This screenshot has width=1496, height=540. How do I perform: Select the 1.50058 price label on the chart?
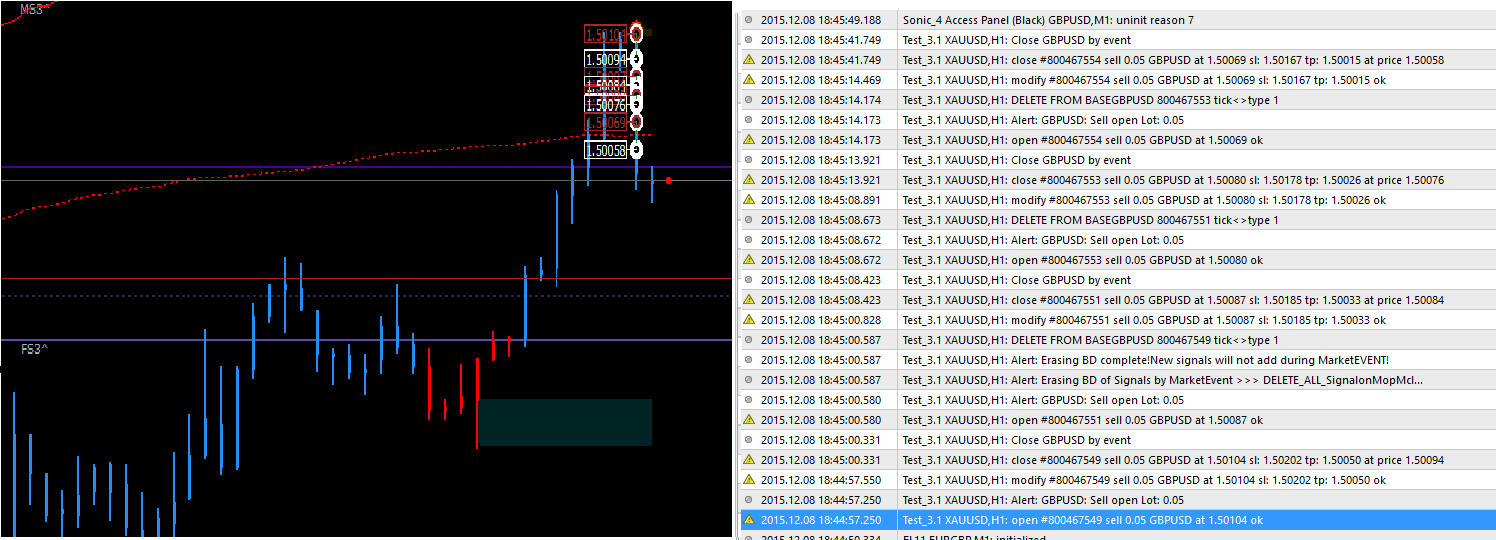coord(606,151)
